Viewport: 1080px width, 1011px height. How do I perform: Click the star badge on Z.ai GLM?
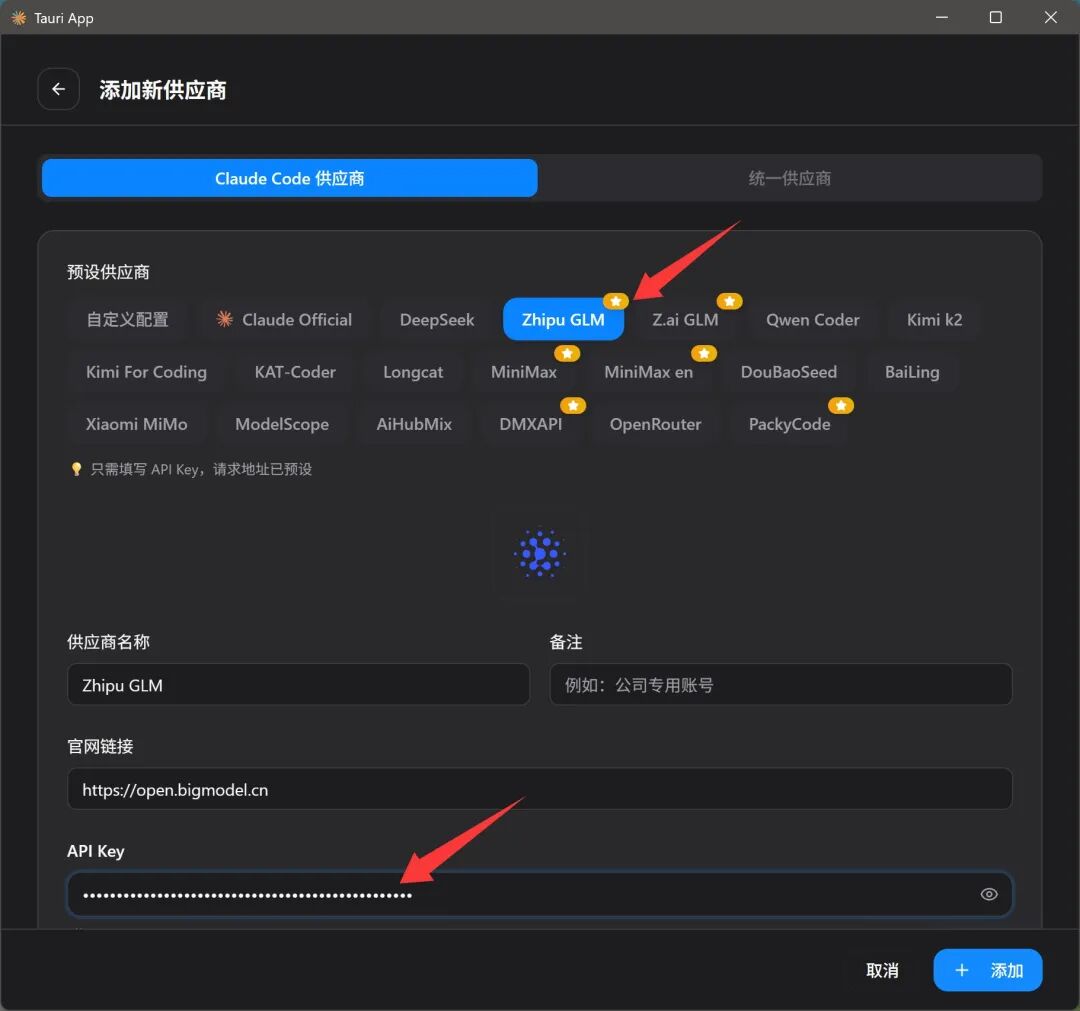tap(729, 300)
